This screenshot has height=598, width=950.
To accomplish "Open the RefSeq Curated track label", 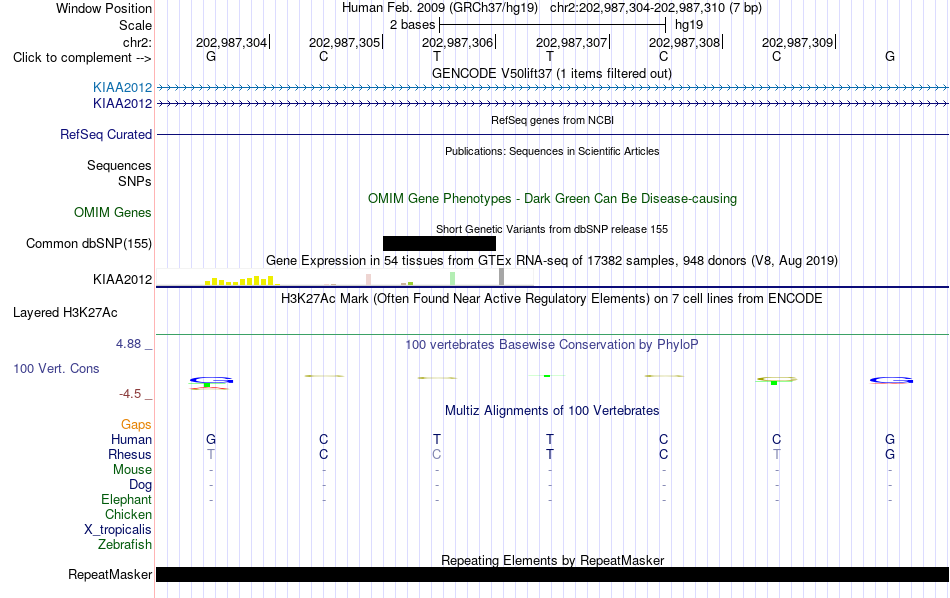I will click(106, 135).
